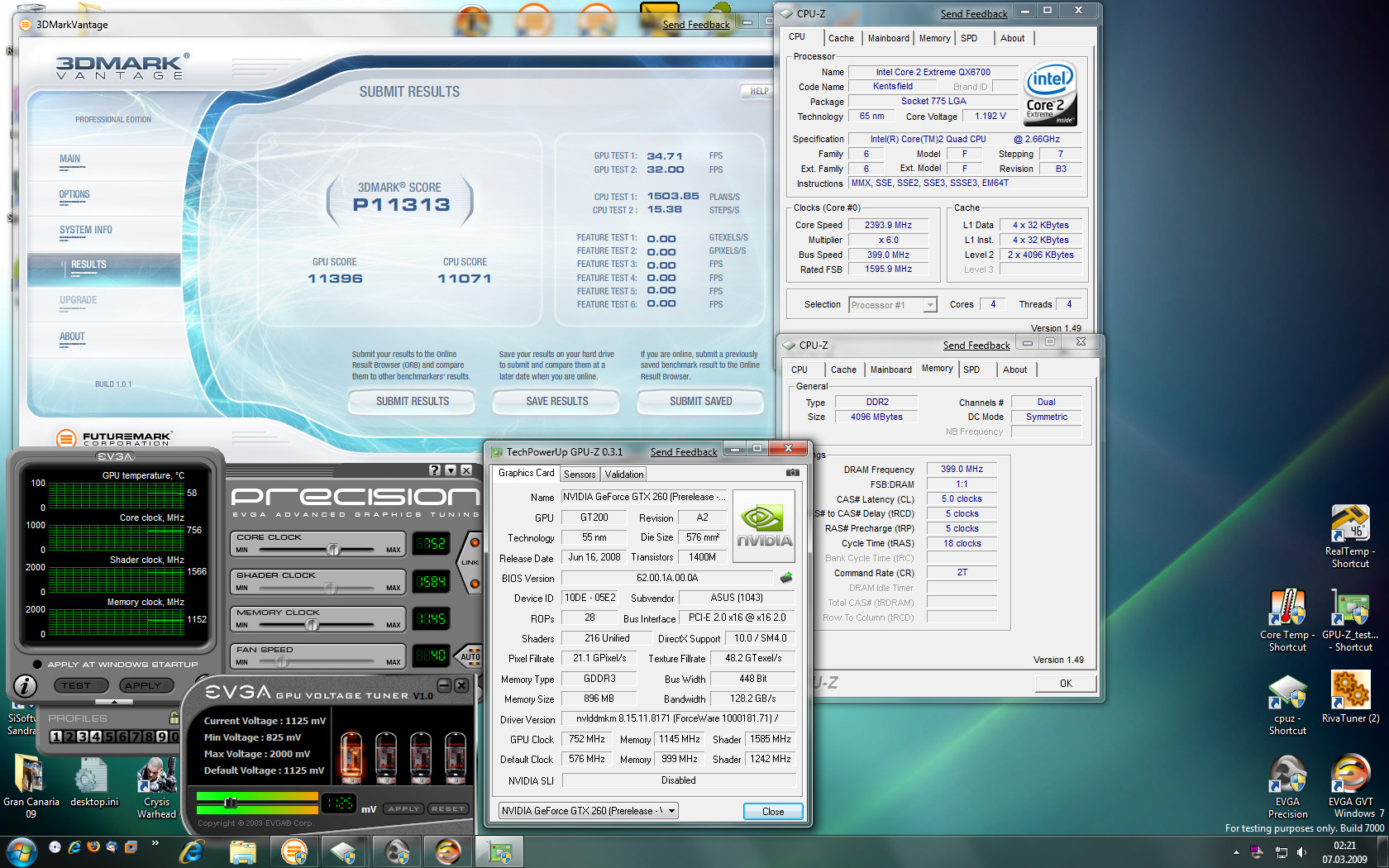Click the EVGA Precision help question mark icon
The image size is (1389, 868).
pos(435,470)
